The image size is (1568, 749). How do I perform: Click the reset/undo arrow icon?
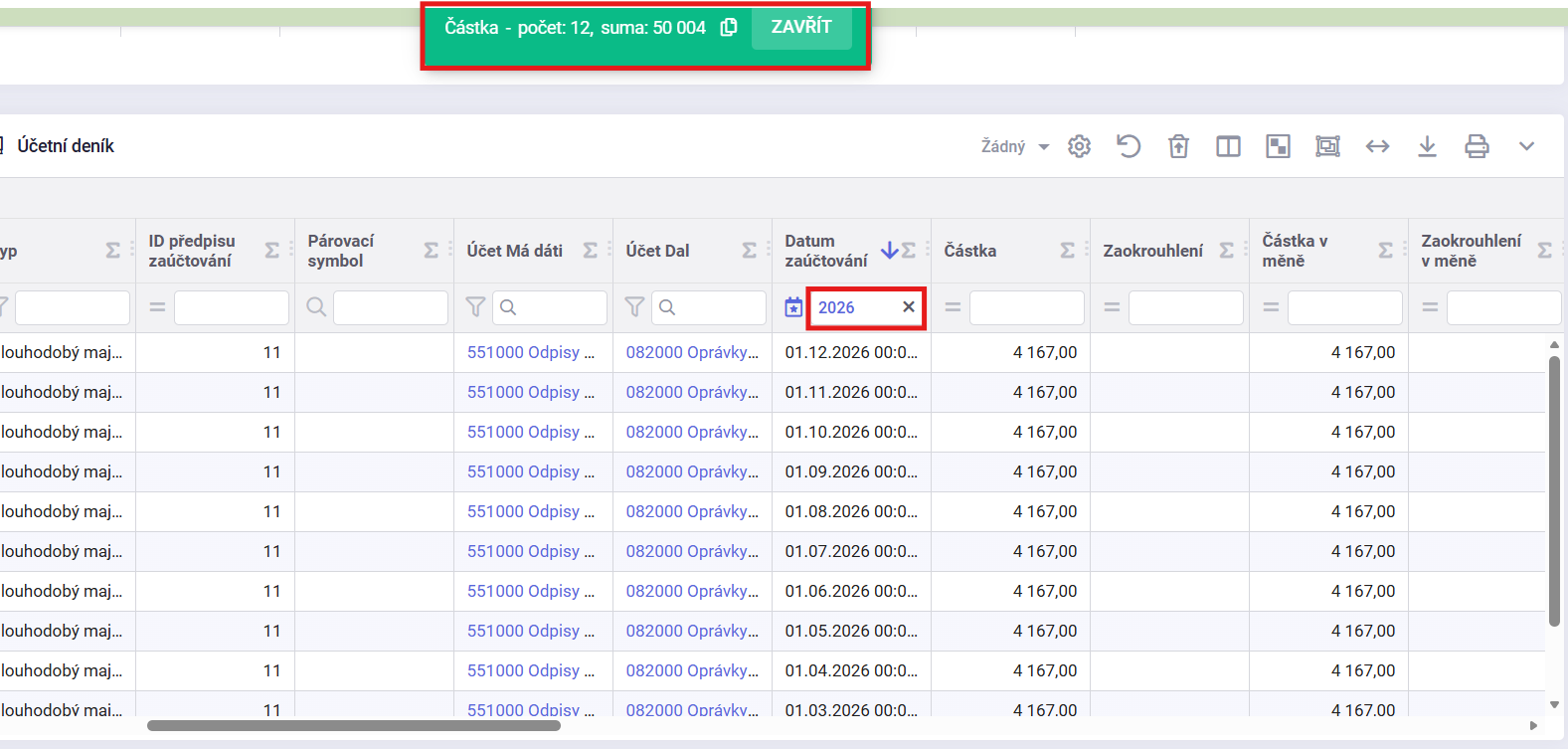coord(1129,147)
